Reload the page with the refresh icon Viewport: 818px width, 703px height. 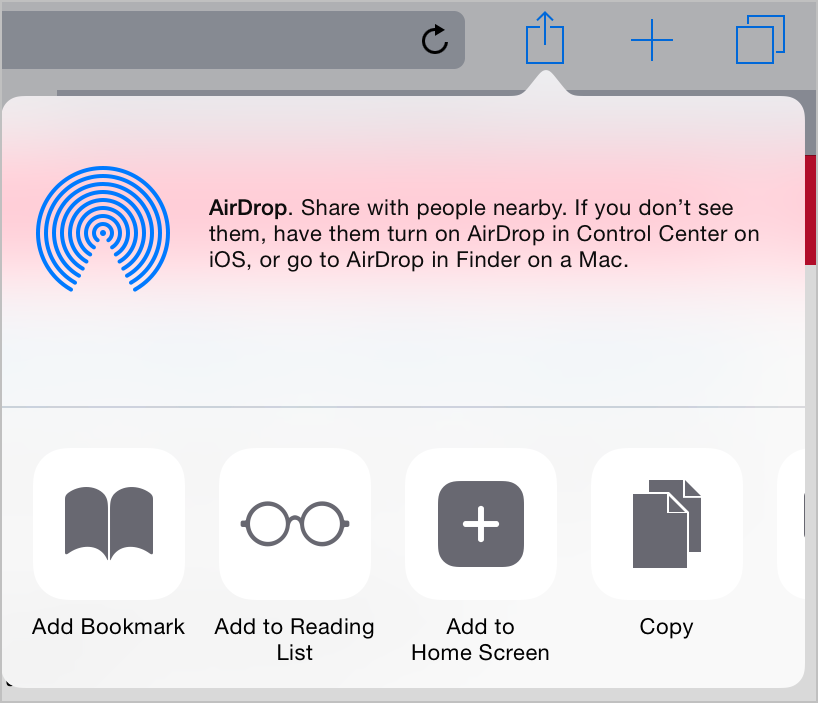coord(435,40)
